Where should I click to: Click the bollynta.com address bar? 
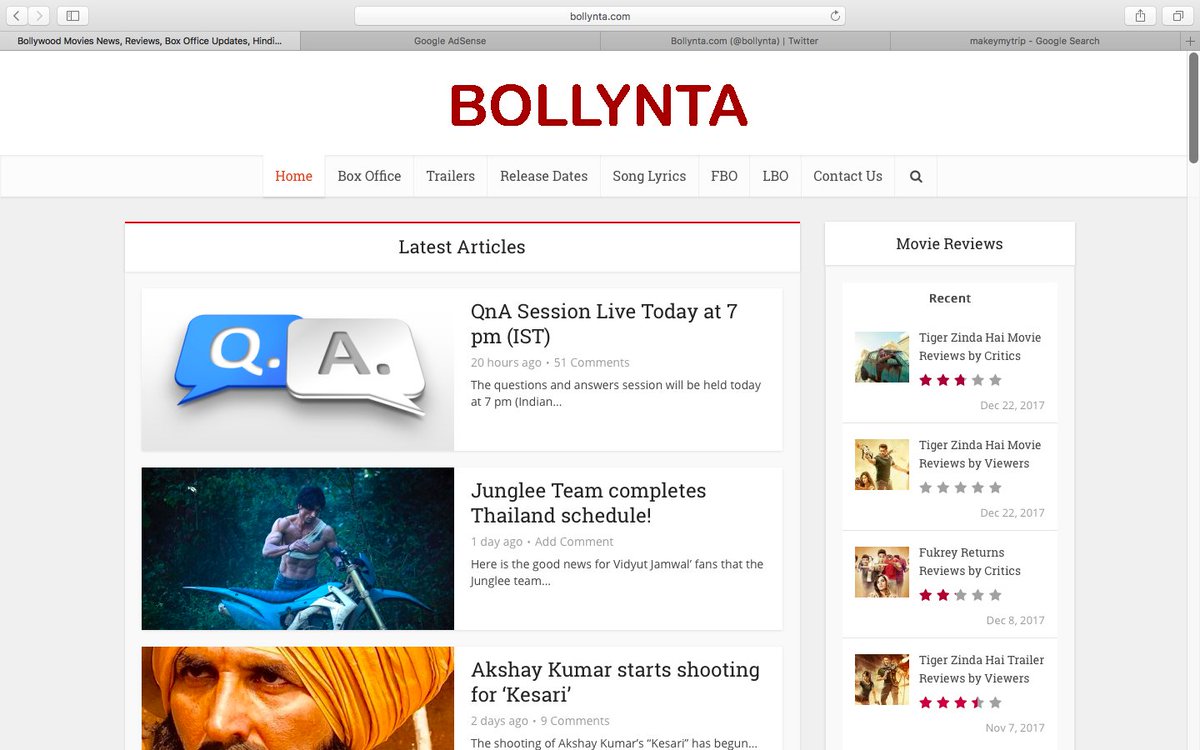[x=600, y=16]
